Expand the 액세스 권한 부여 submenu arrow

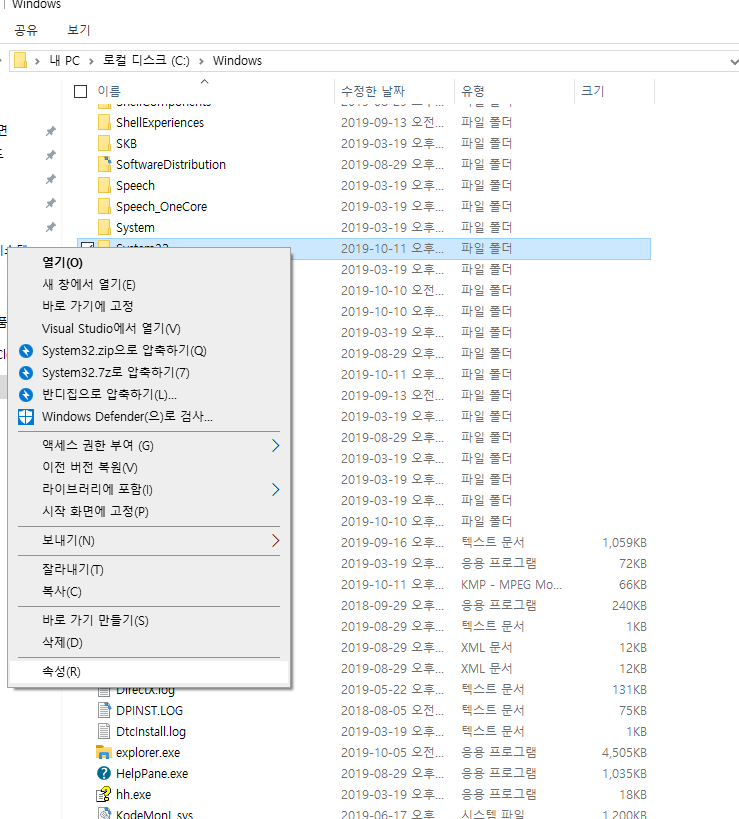pos(275,446)
